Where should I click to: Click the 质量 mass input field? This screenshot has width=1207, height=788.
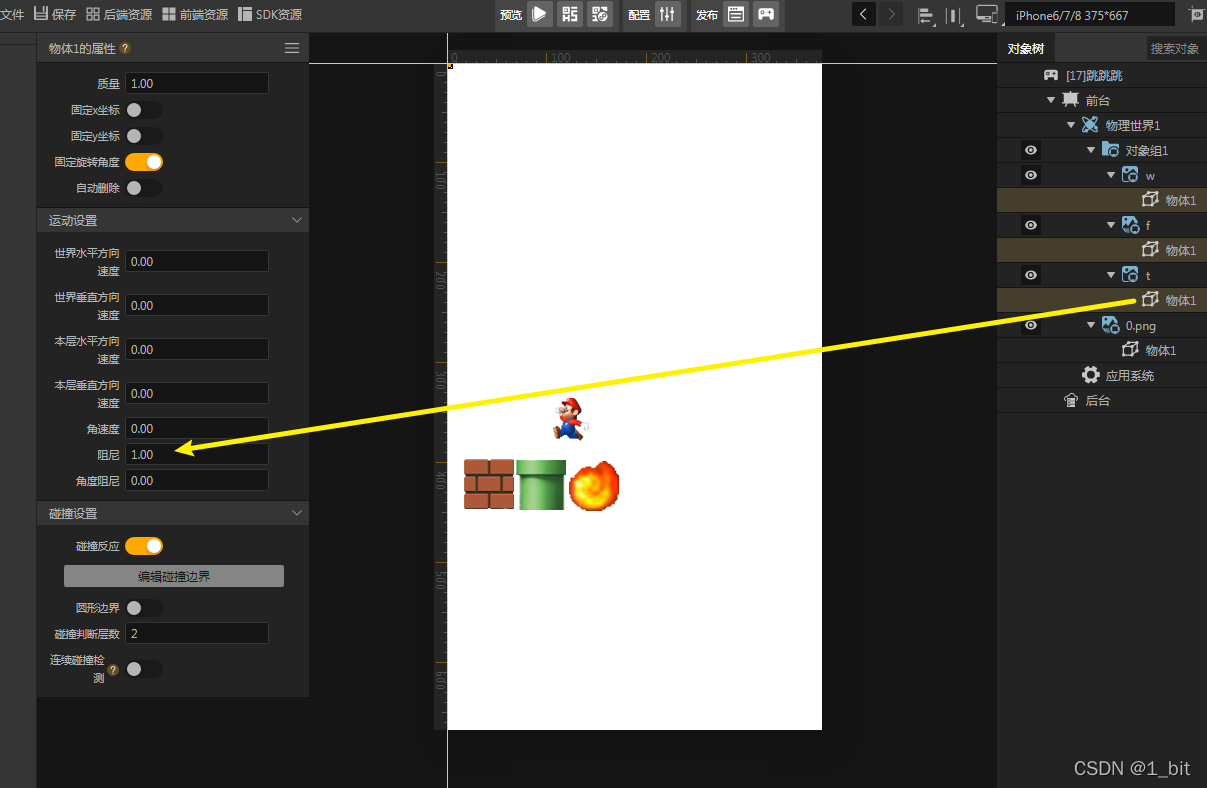pos(197,83)
